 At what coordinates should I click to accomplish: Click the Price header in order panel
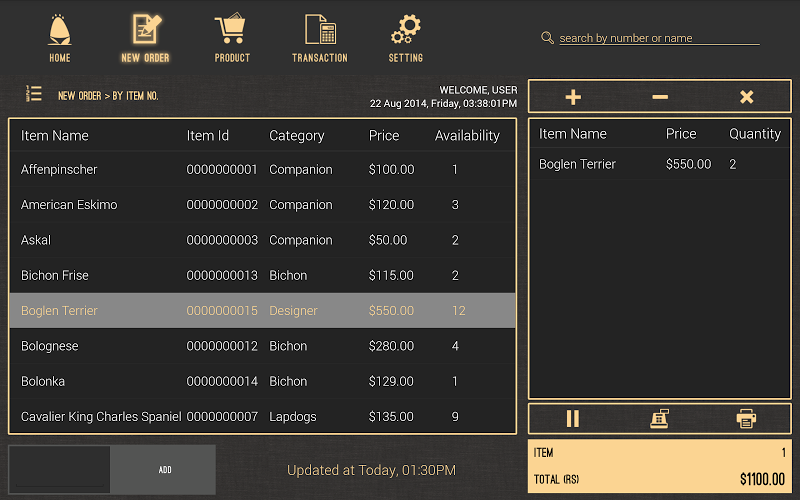[681, 134]
